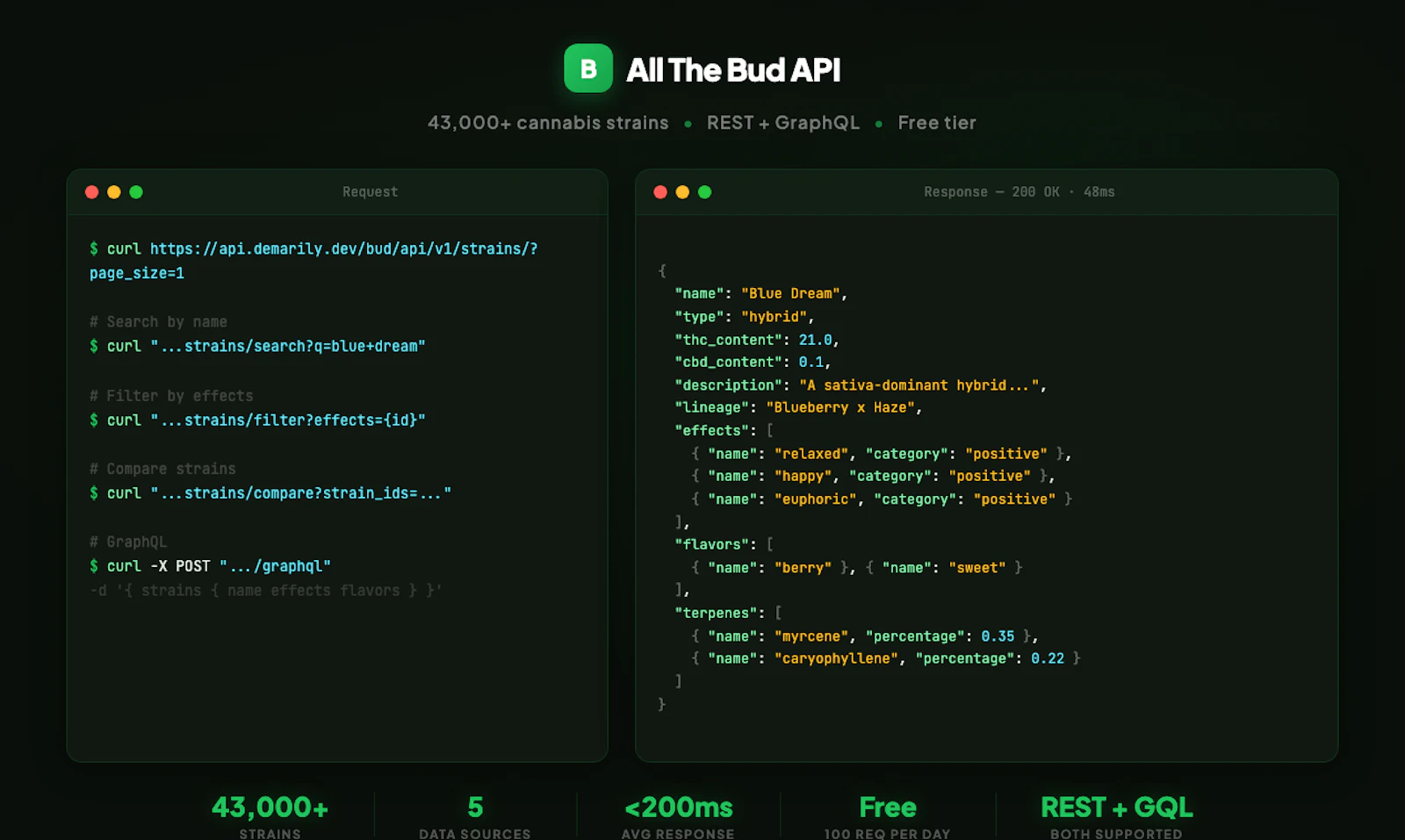The image size is (1405, 840).
Task: Click the green B logo icon
Action: coord(588,68)
